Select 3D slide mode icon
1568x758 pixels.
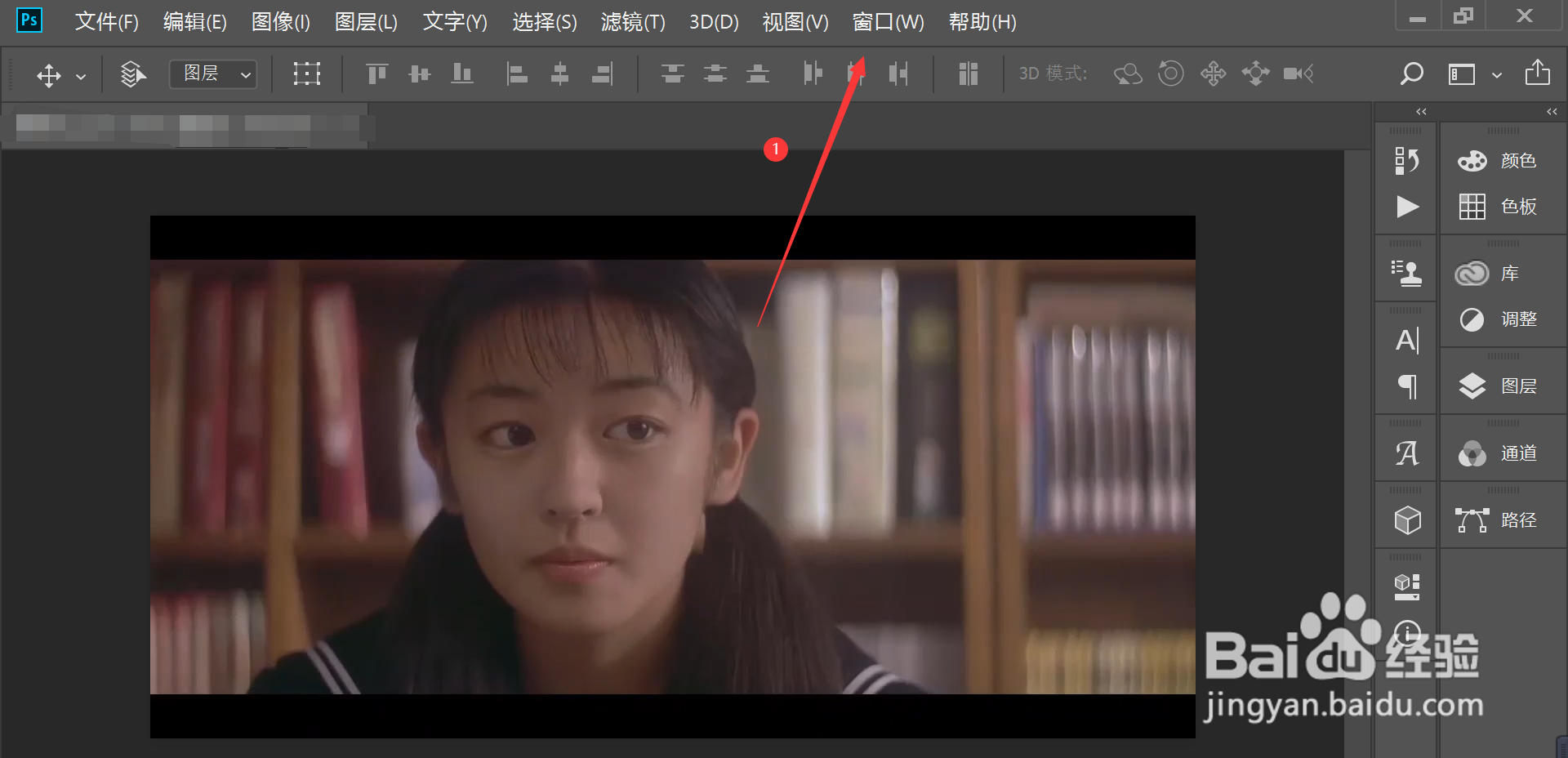coord(1255,74)
